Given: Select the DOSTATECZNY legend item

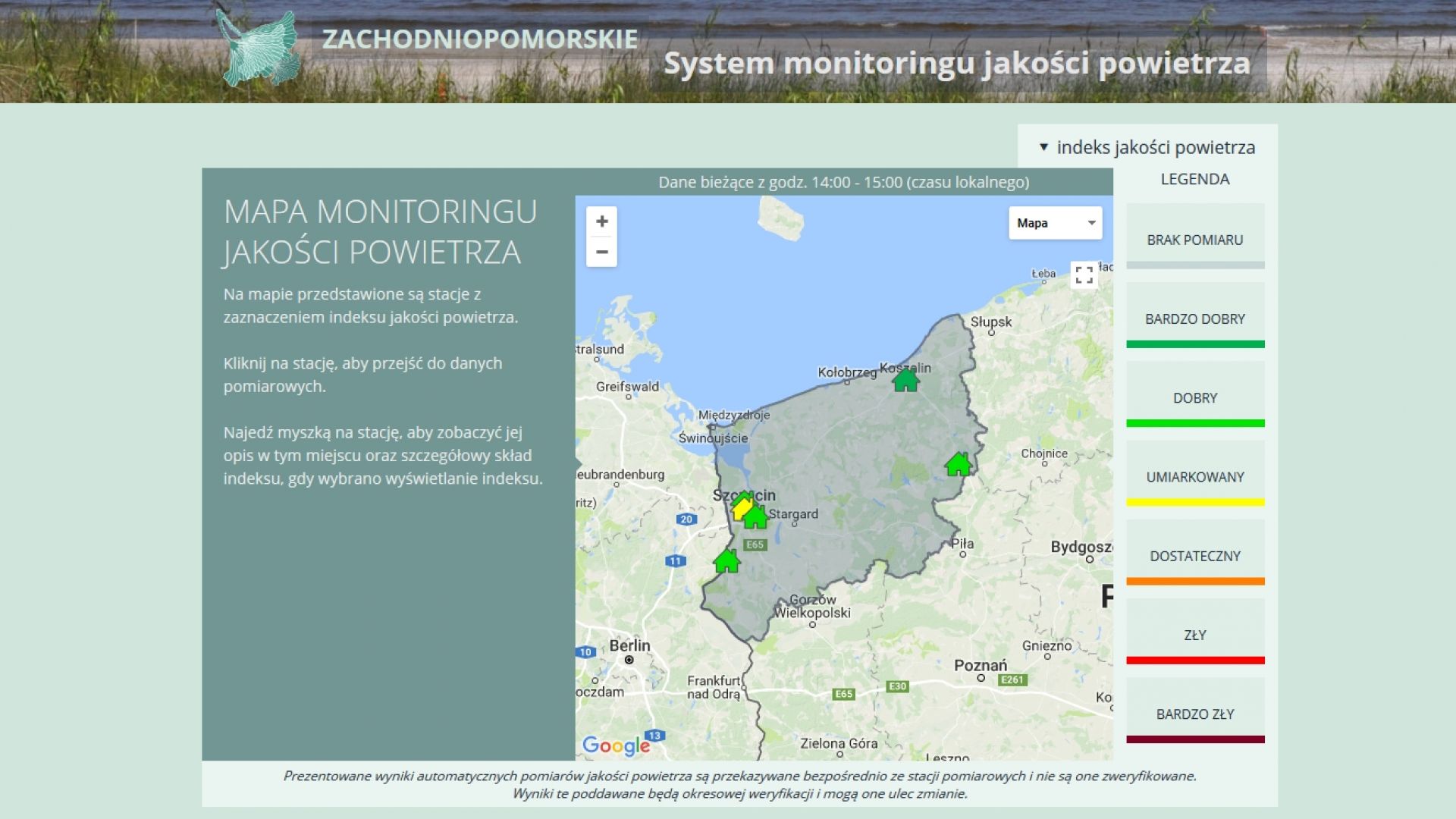Looking at the screenshot, I should 1194,556.
